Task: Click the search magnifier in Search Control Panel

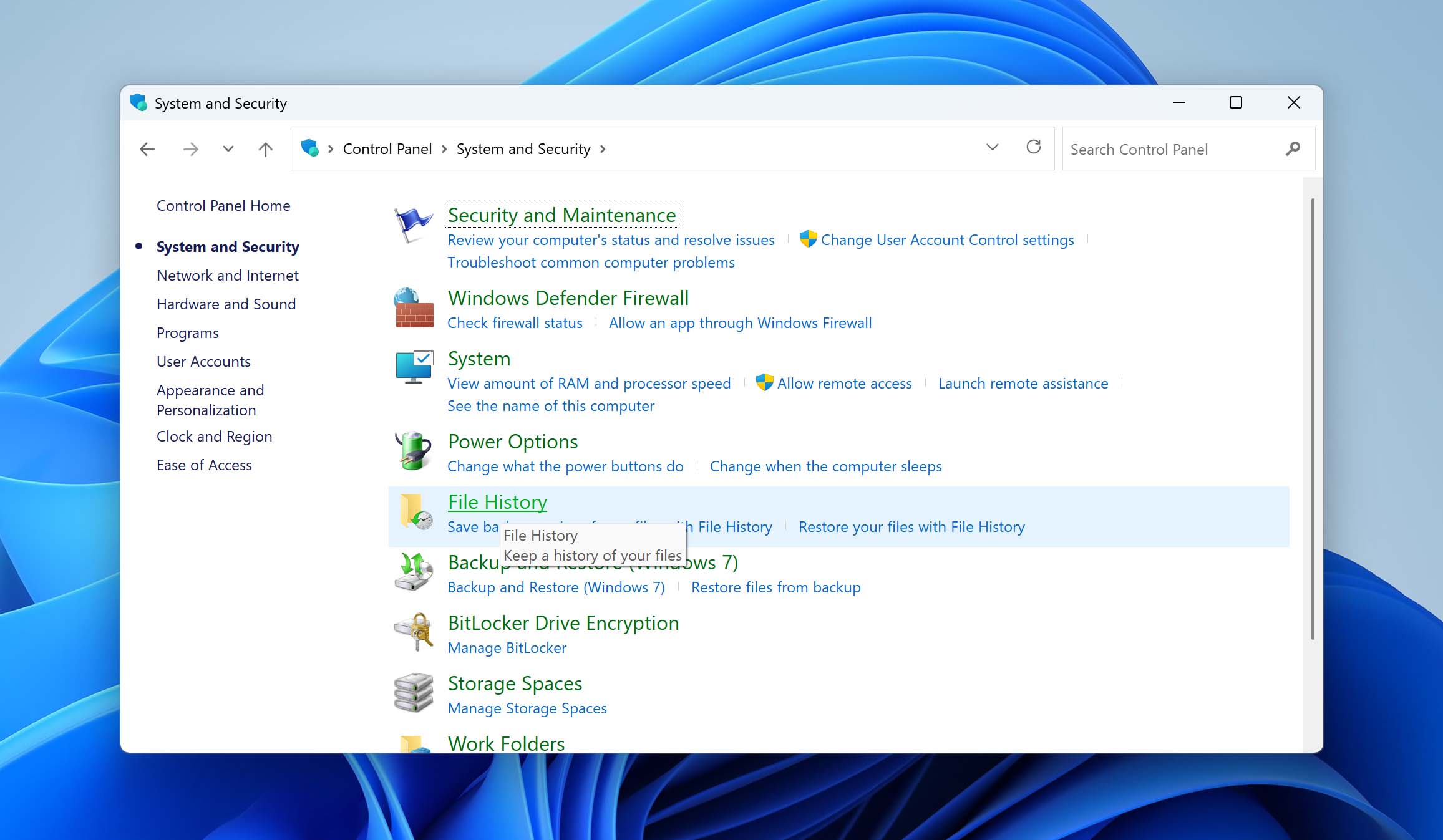Action: tap(1292, 148)
